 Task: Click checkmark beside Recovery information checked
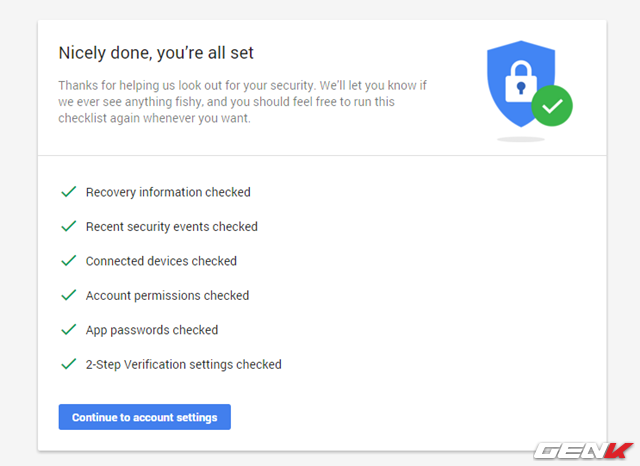point(68,192)
